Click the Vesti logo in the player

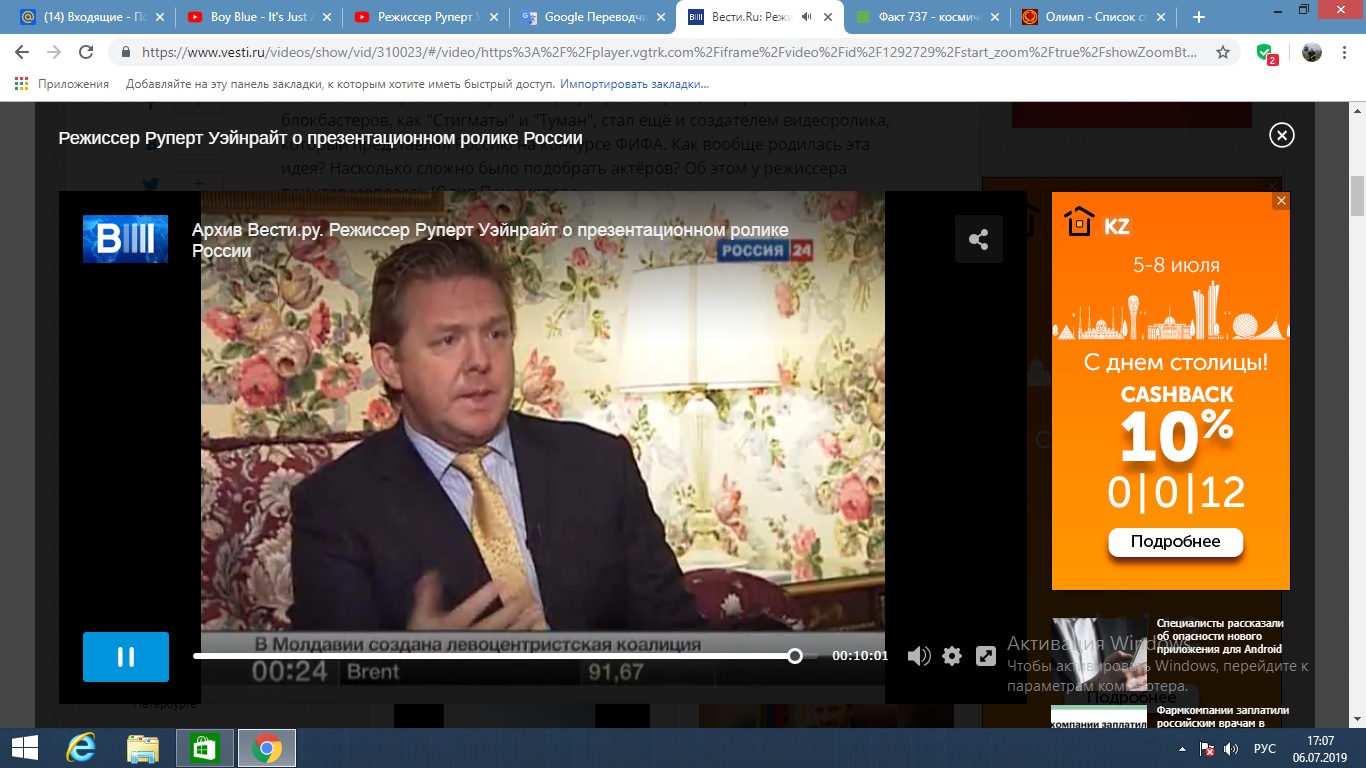point(126,239)
